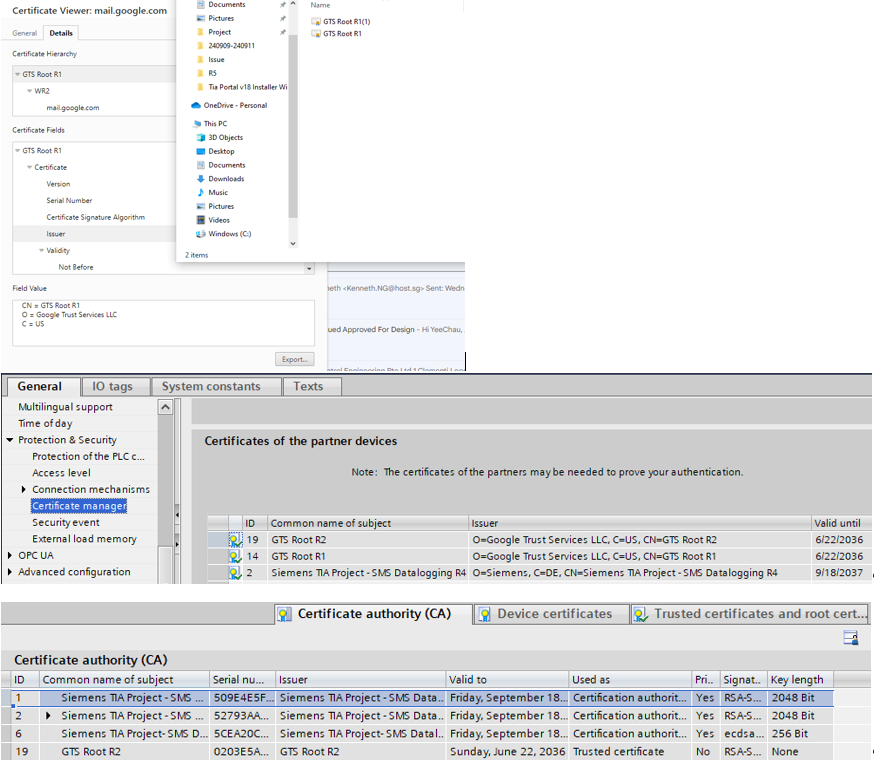Select the Serial Number certificate field
Viewport: 874px width, 760px height.
(69, 200)
